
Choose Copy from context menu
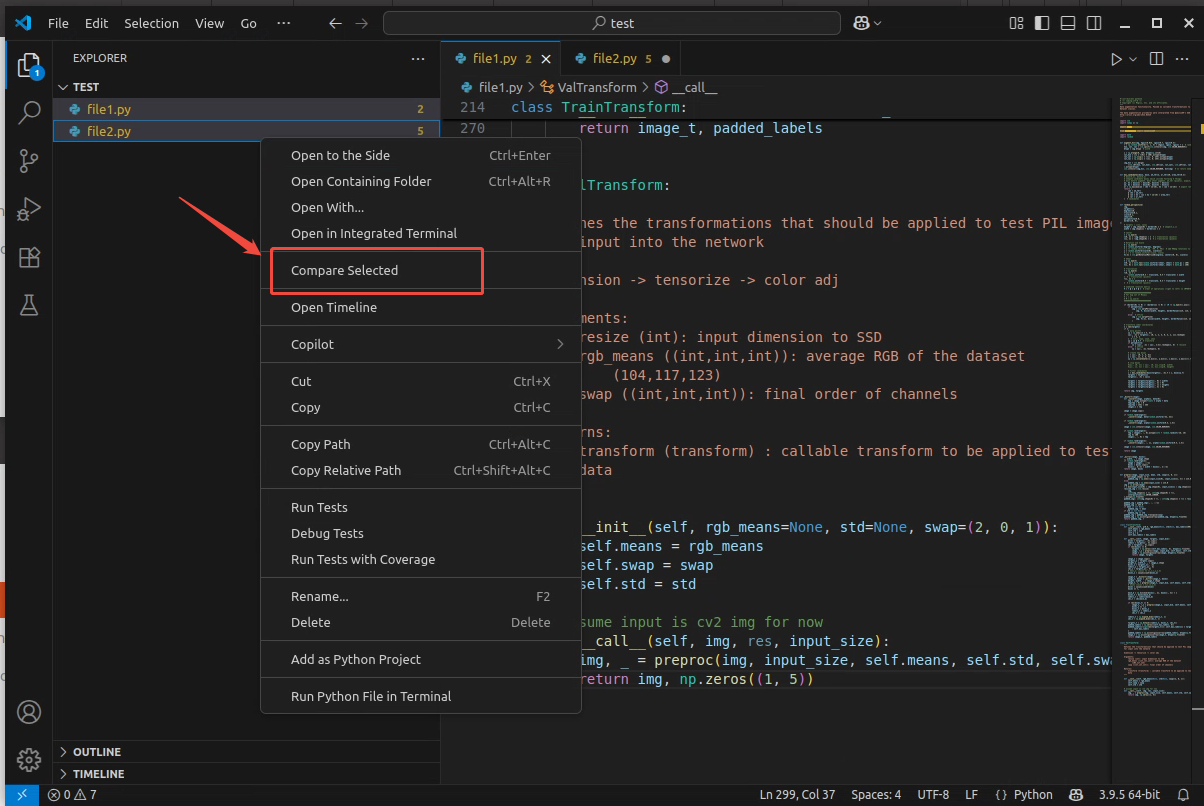421,407
